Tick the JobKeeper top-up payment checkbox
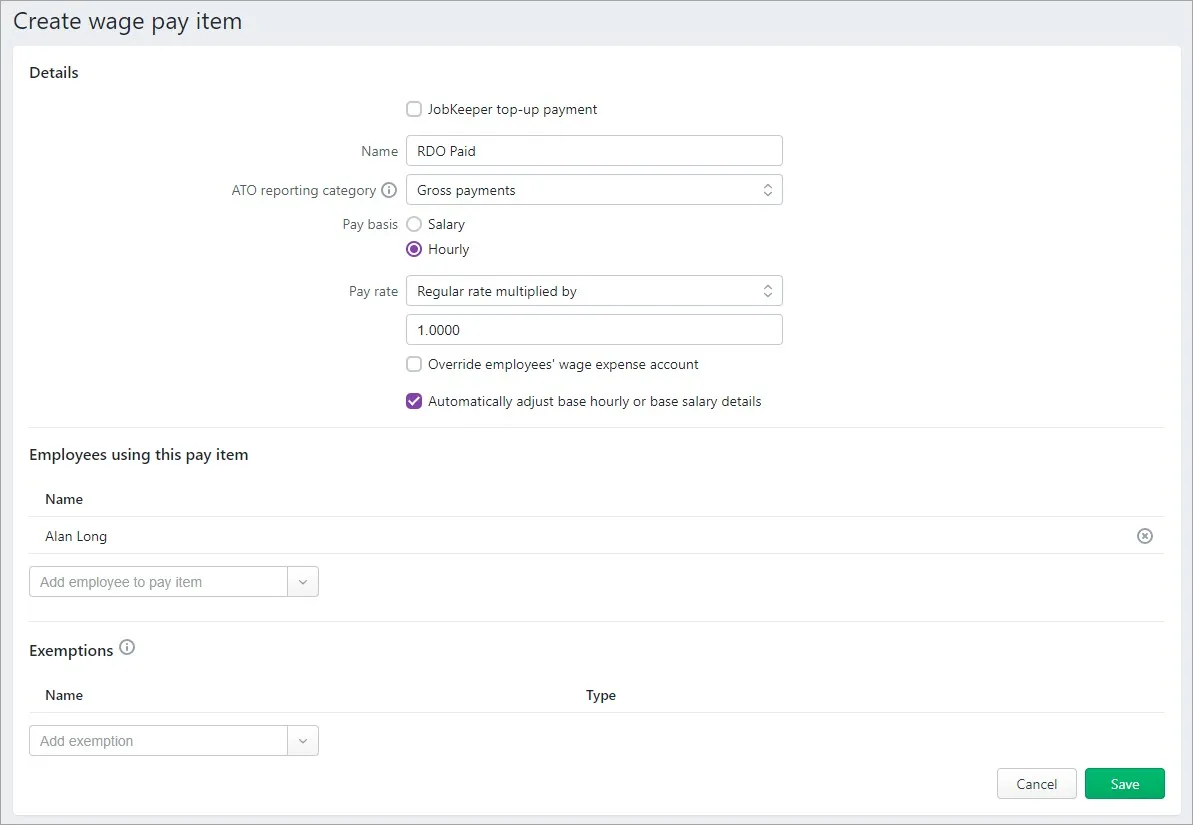This screenshot has width=1193, height=825. point(414,110)
